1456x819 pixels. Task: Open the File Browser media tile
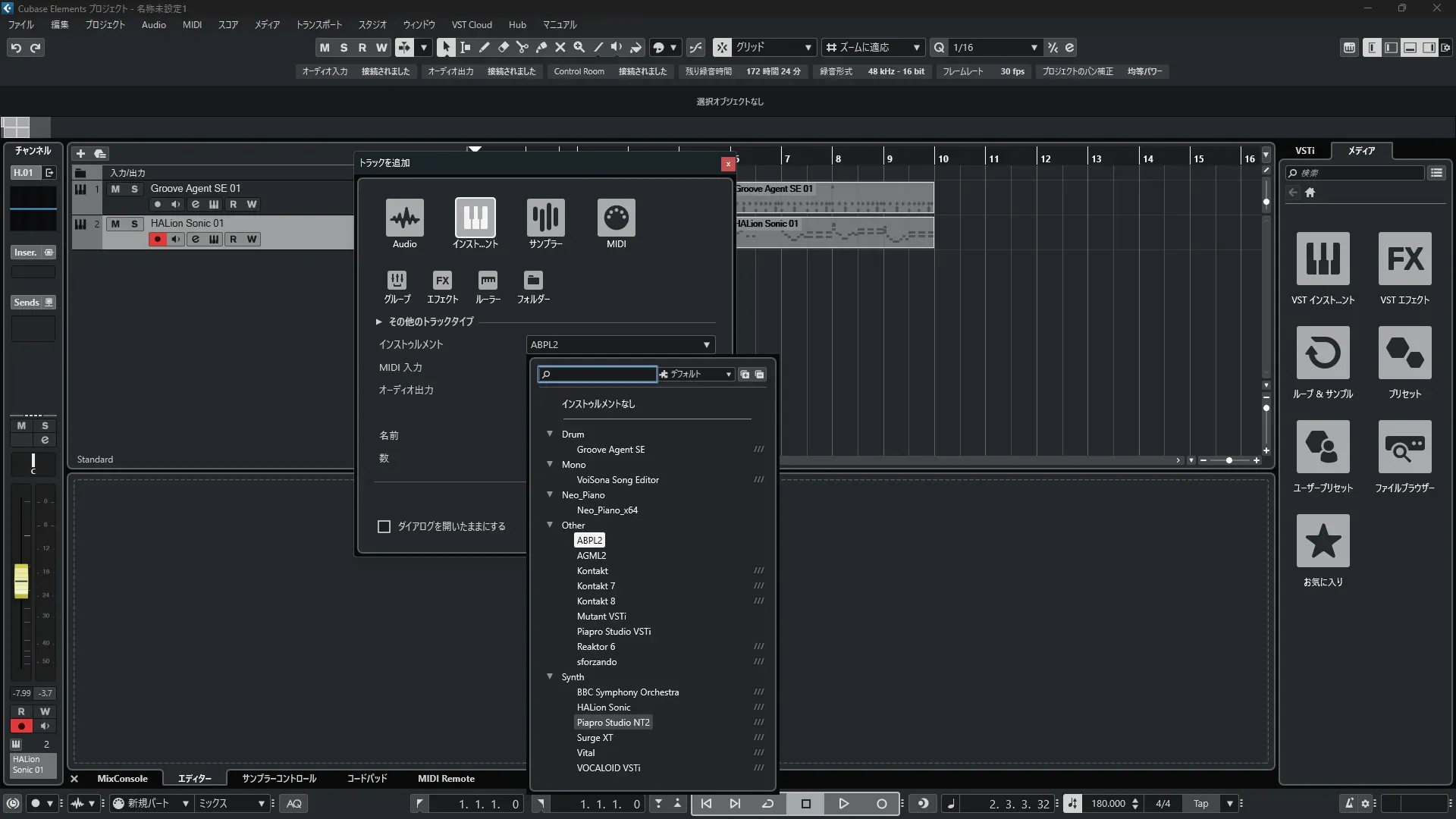pyautogui.click(x=1404, y=447)
